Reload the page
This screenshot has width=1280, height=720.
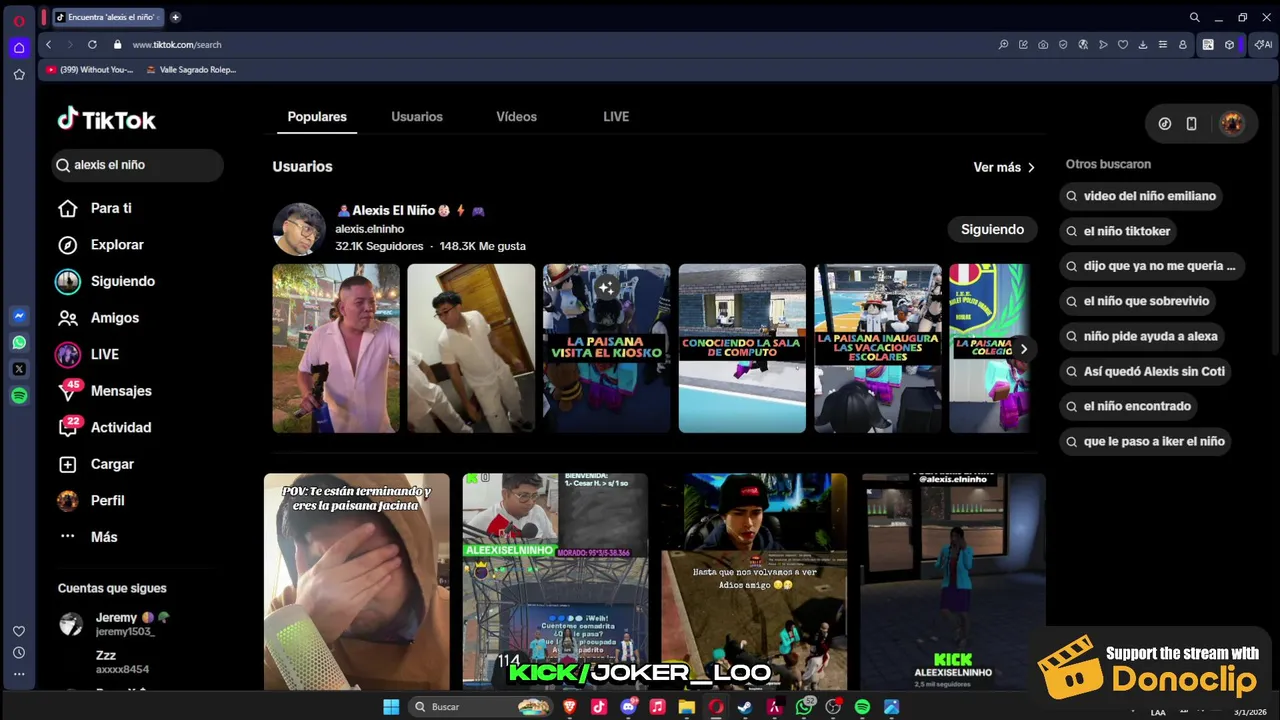pos(92,44)
